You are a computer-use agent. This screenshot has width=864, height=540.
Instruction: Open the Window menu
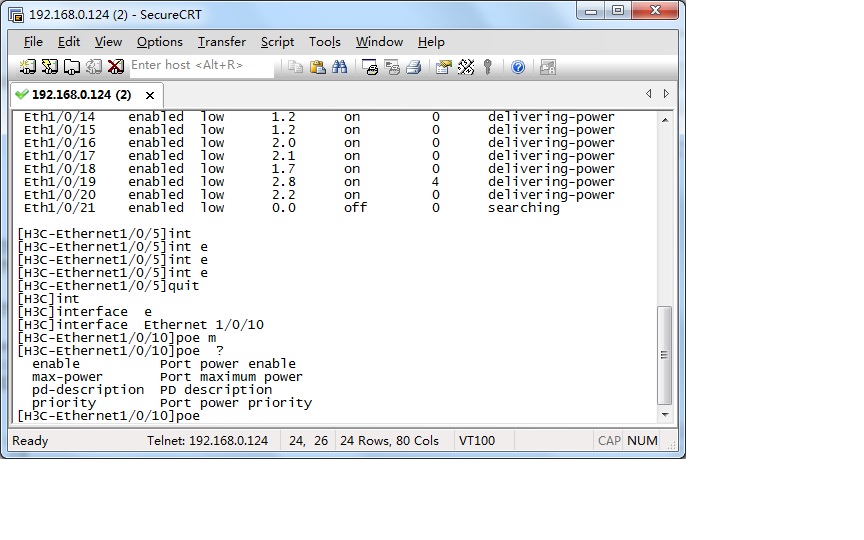coord(379,42)
